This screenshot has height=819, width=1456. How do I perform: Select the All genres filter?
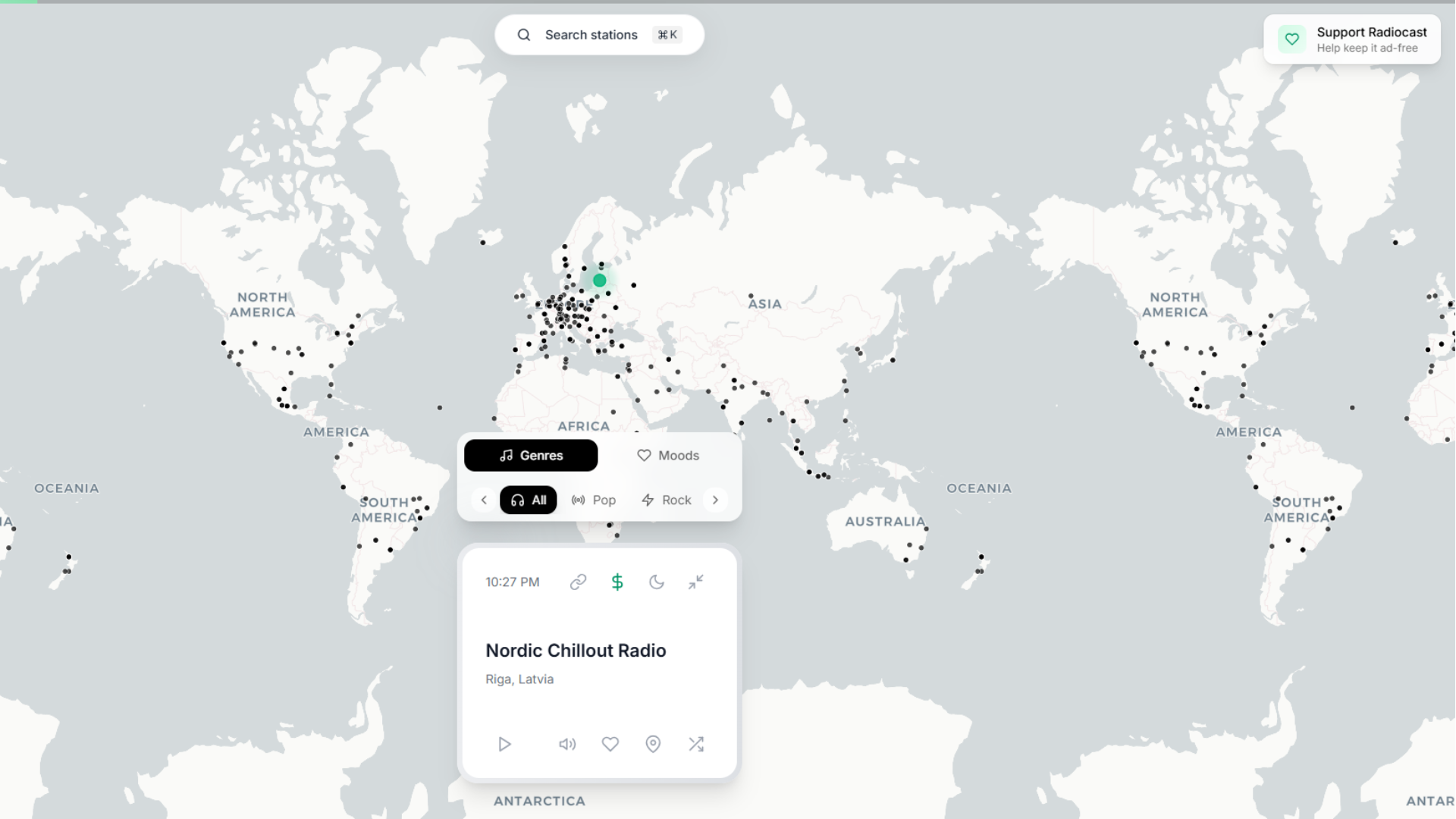(x=529, y=500)
